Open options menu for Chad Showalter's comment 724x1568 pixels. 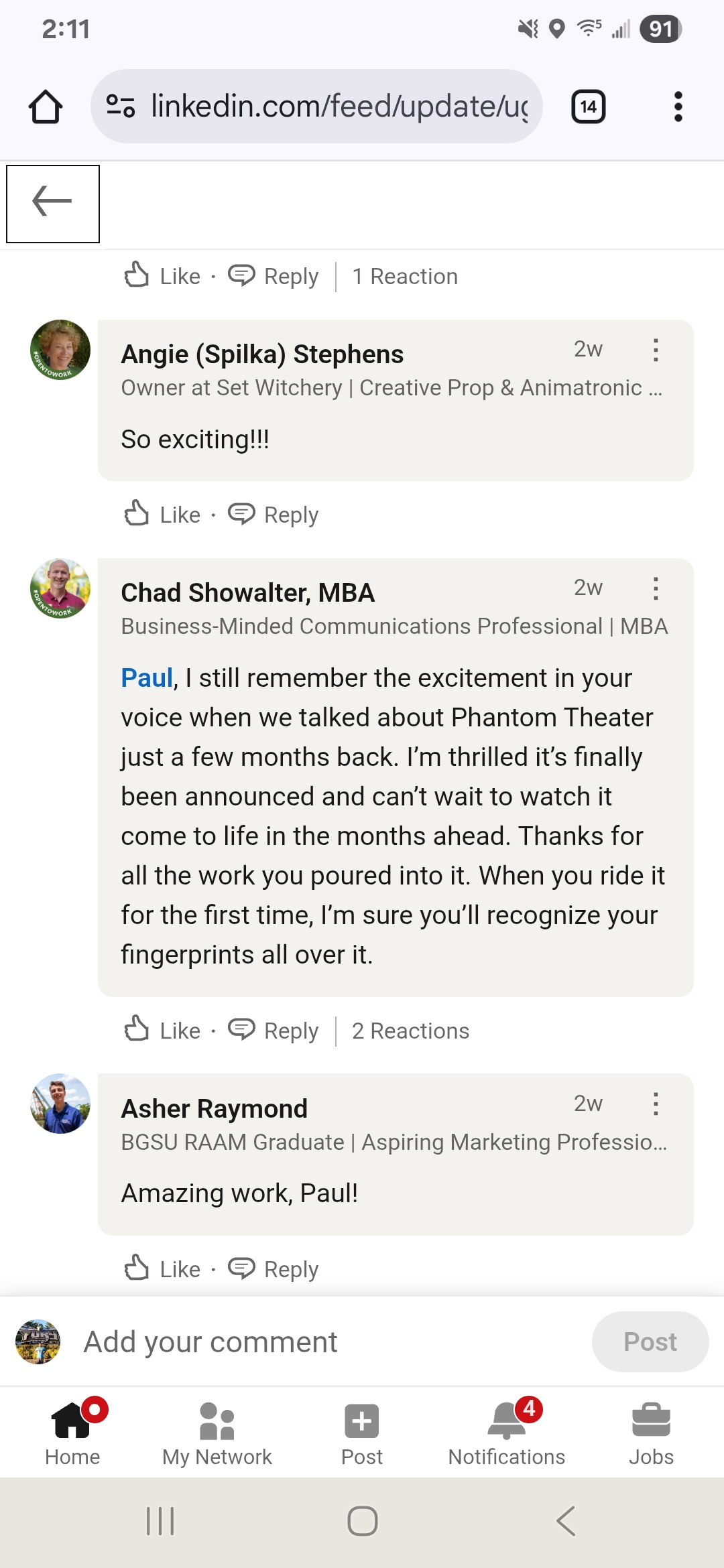[x=656, y=588]
